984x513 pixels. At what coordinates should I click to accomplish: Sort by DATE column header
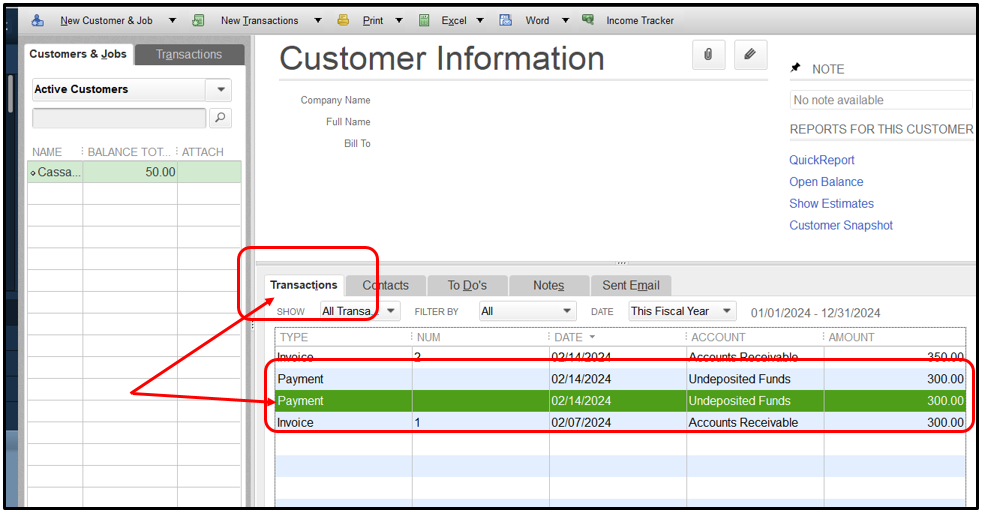[x=569, y=337]
